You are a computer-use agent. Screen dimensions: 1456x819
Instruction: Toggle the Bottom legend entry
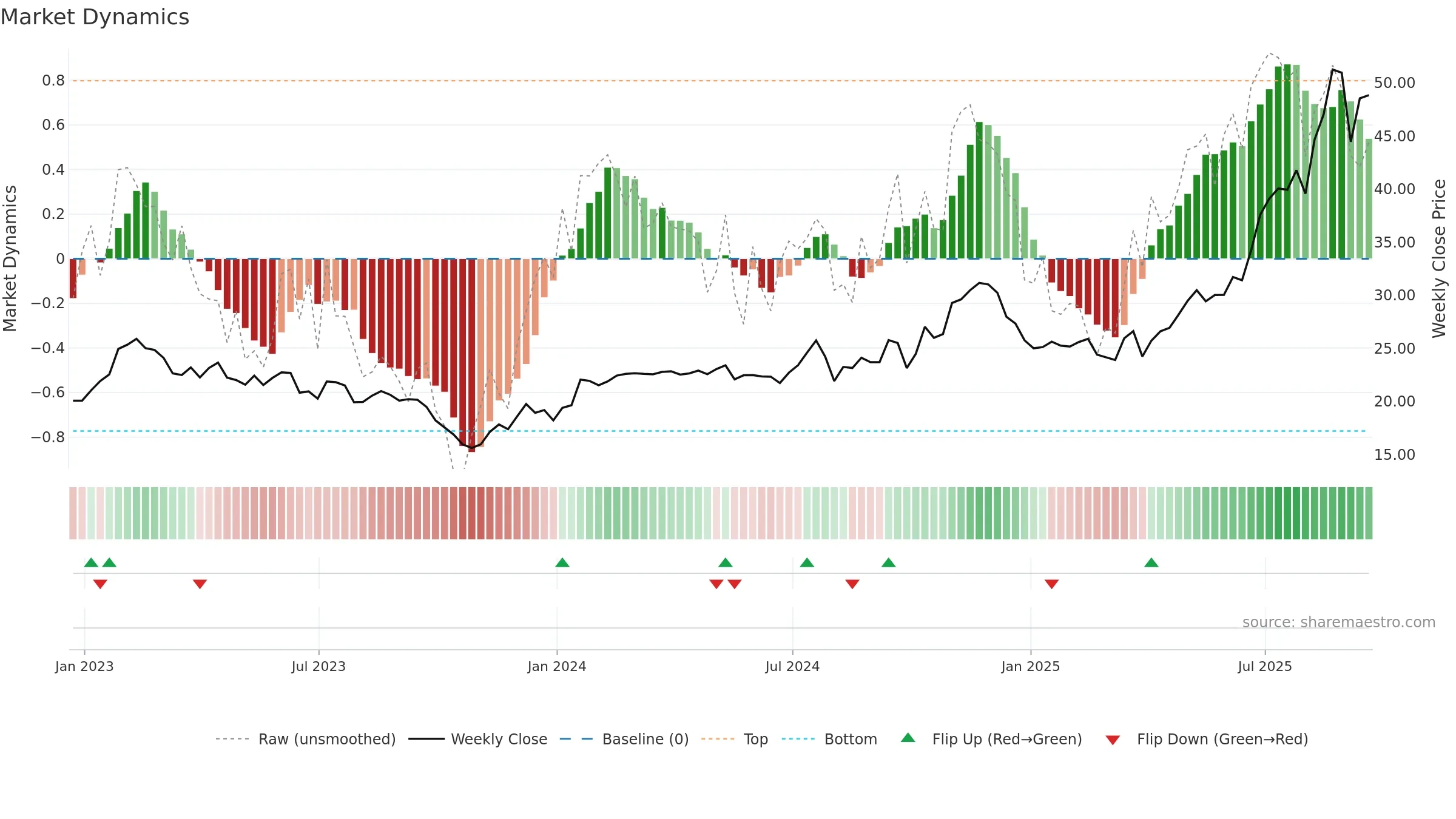[x=829, y=739]
